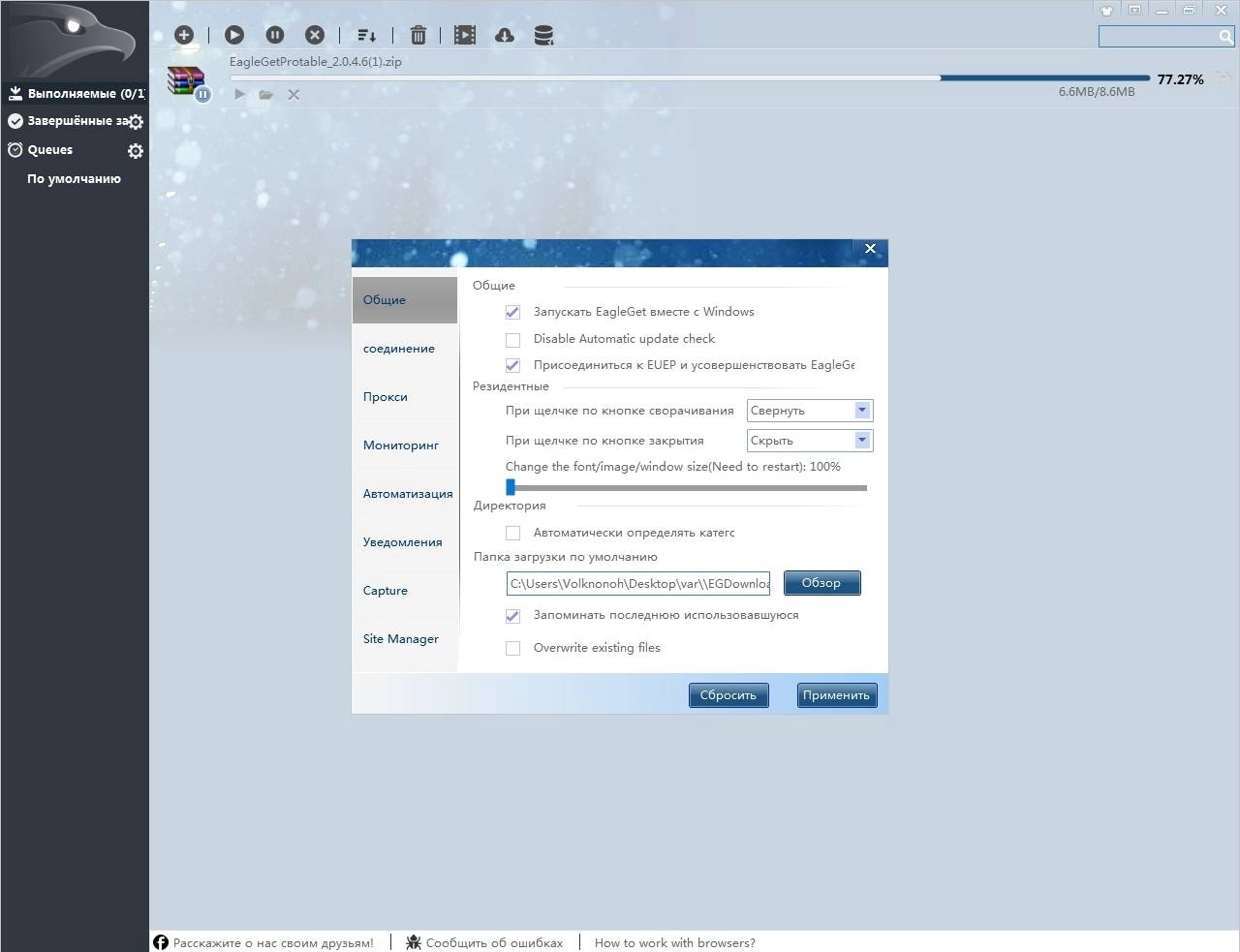
Task: Click the database stack icon in toolbar
Action: click(544, 35)
